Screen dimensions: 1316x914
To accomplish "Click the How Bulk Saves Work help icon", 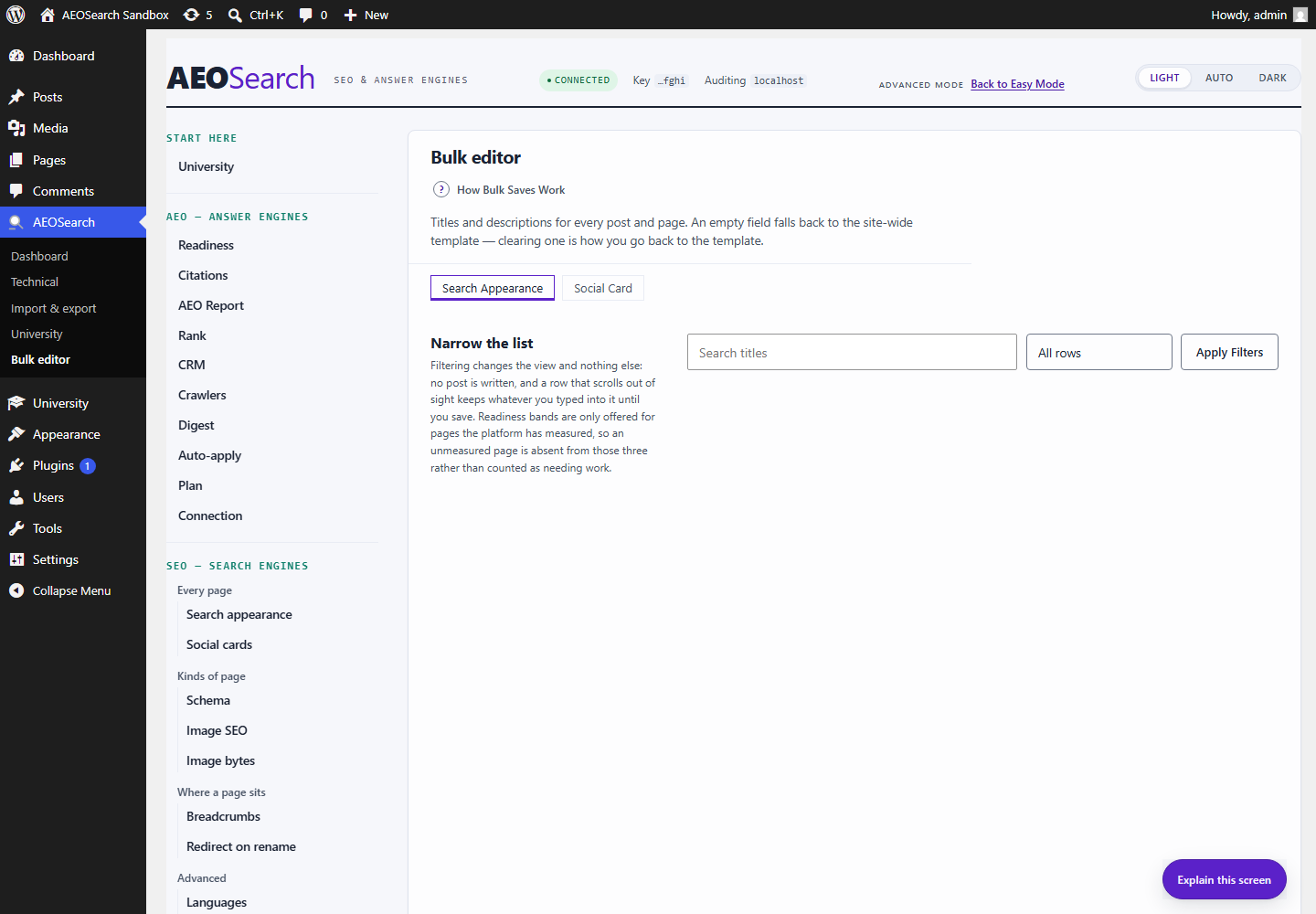I will click(x=440, y=189).
